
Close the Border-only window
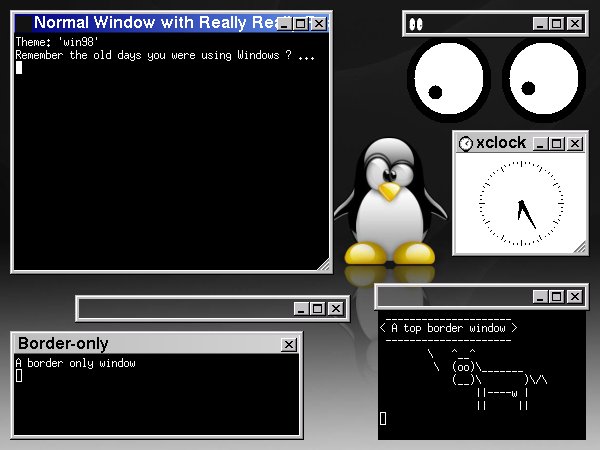coord(289,344)
